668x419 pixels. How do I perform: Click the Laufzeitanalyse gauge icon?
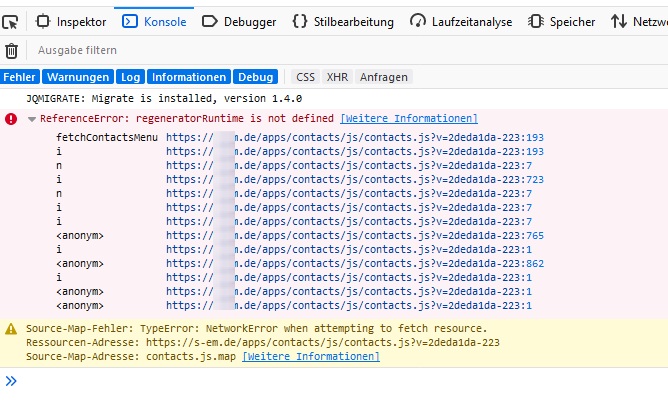(418, 21)
